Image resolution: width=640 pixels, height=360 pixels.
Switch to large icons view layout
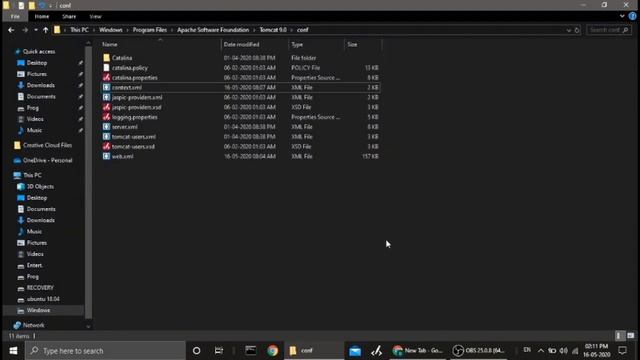[x=631, y=336]
